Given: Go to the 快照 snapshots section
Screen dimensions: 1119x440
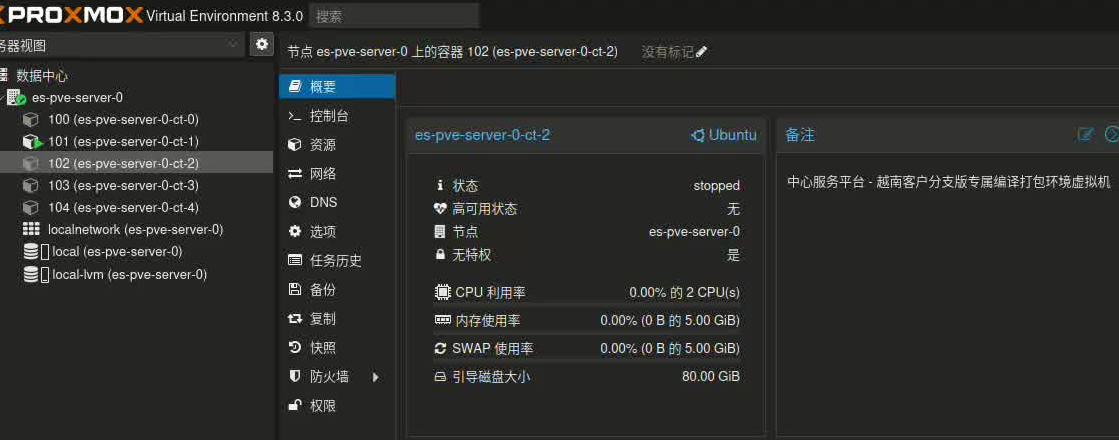Looking at the screenshot, I should [323, 348].
